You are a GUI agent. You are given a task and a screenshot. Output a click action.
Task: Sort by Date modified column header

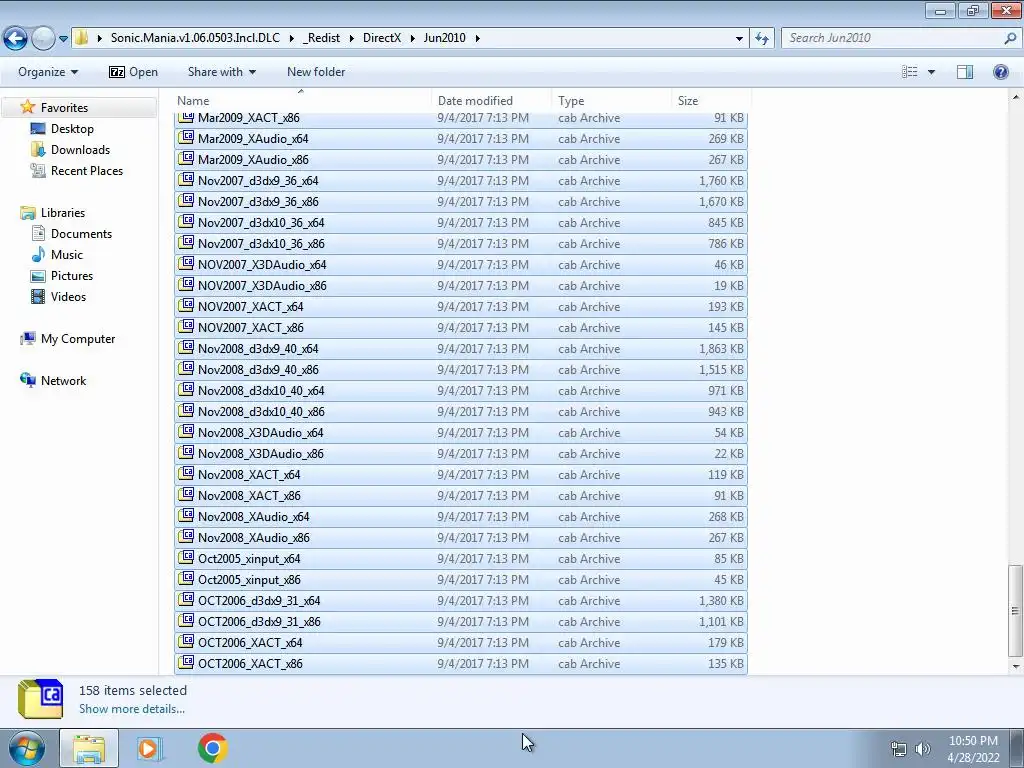tap(475, 101)
